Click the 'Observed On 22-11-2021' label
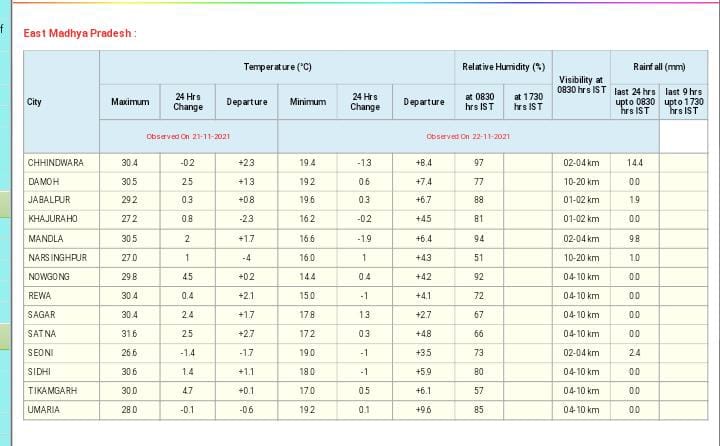The height and width of the screenshot is (446, 720). (x=468, y=136)
